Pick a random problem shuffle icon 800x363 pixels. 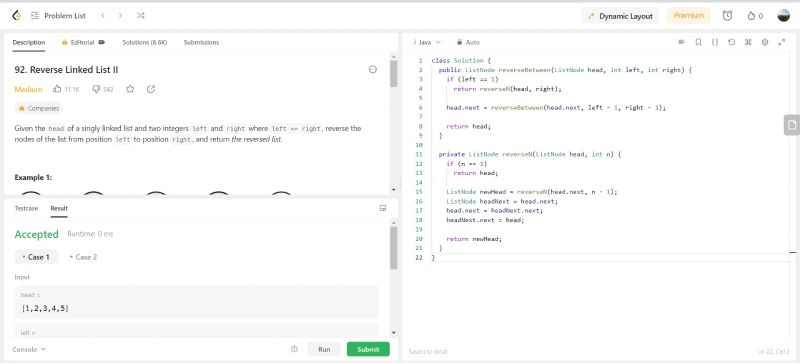click(140, 16)
